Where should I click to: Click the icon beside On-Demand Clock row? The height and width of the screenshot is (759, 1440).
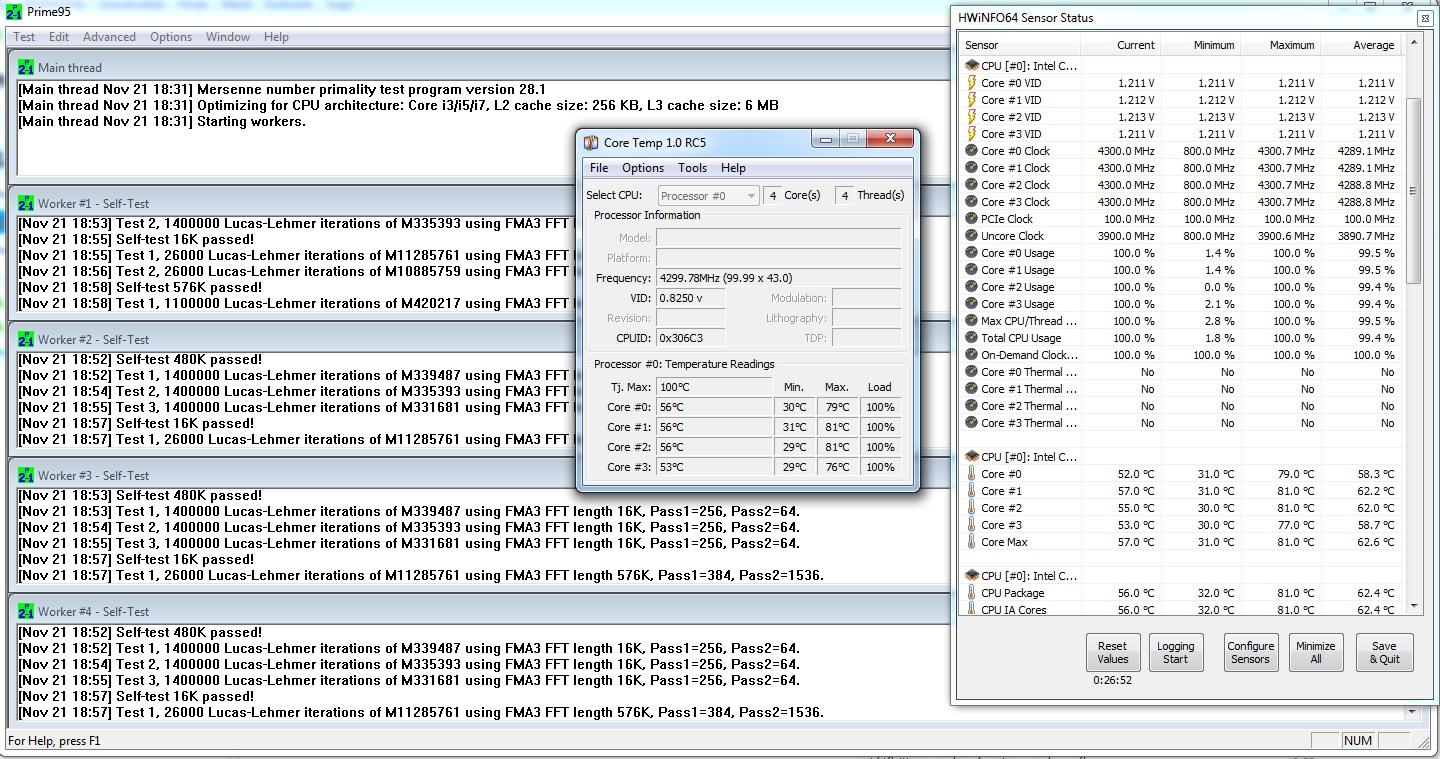[x=971, y=355]
